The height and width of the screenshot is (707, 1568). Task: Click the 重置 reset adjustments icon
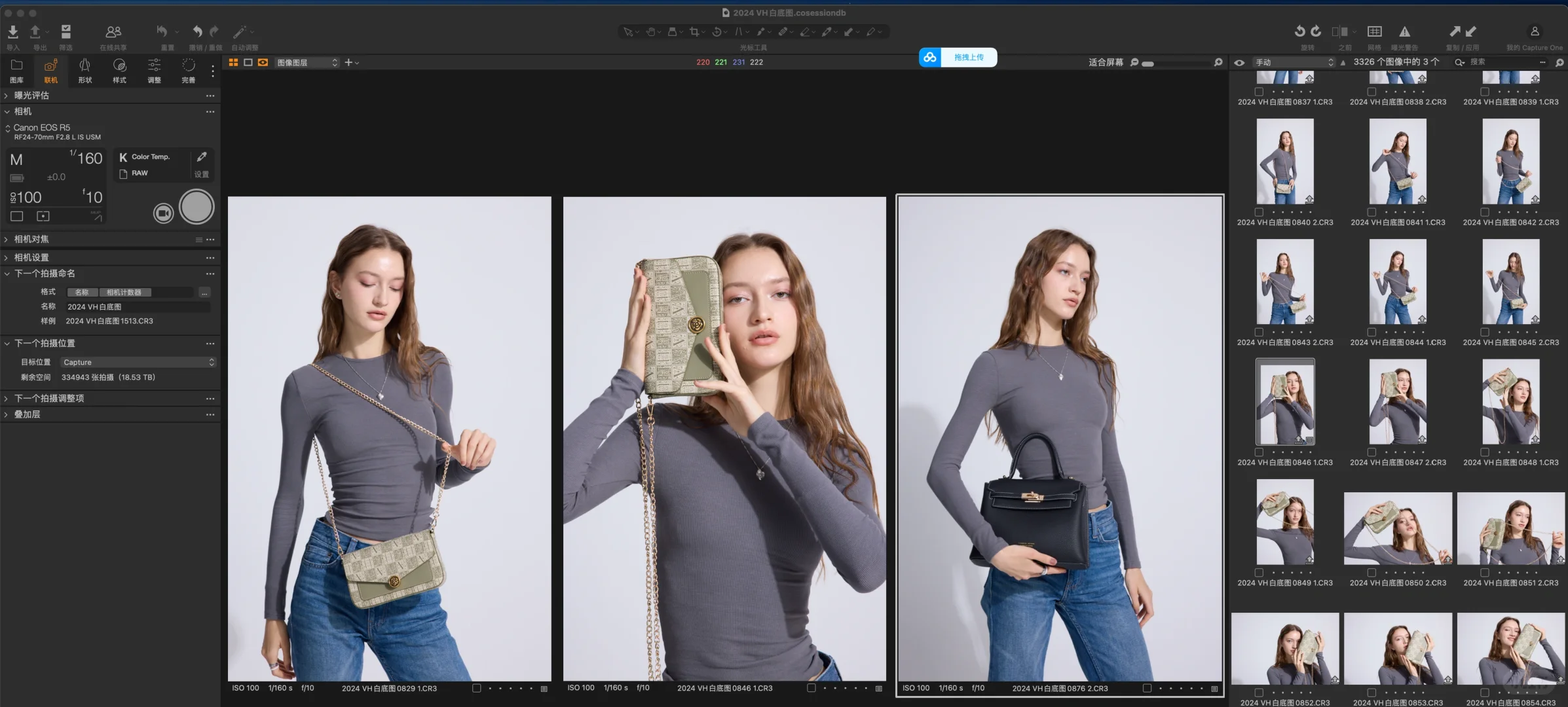click(162, 31)
